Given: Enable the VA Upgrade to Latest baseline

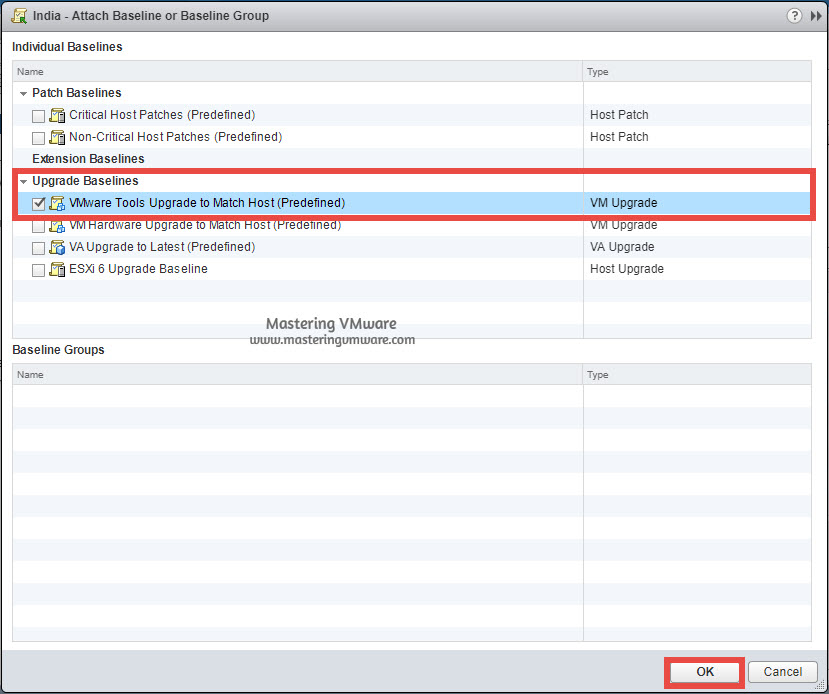Looking at the screenshot, I should click(x=37, y=247).
